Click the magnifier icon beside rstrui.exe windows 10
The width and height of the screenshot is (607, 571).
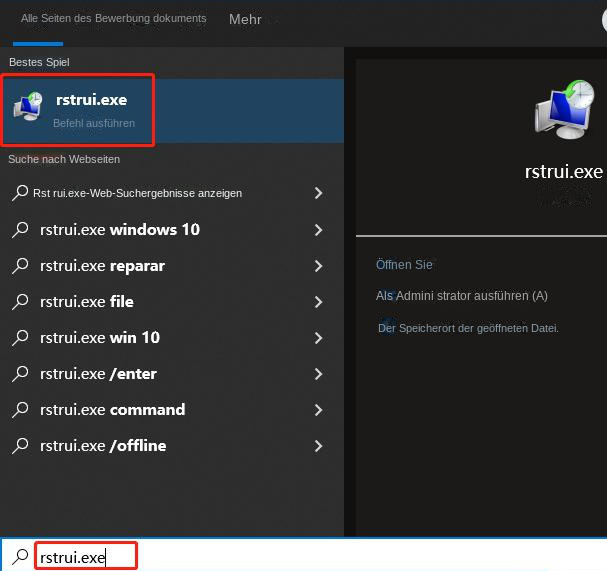tap(20, 230)
